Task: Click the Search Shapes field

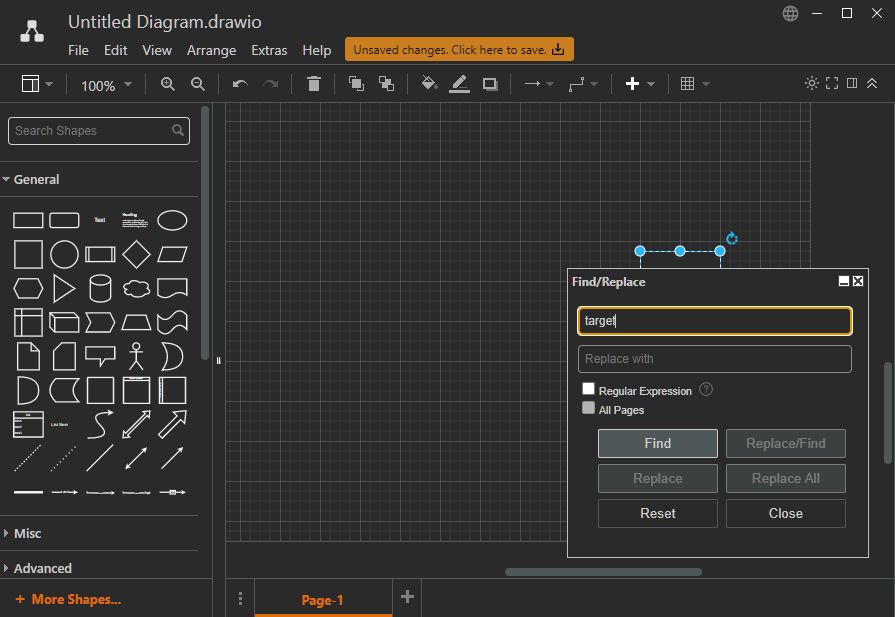Action: [99, 131]
